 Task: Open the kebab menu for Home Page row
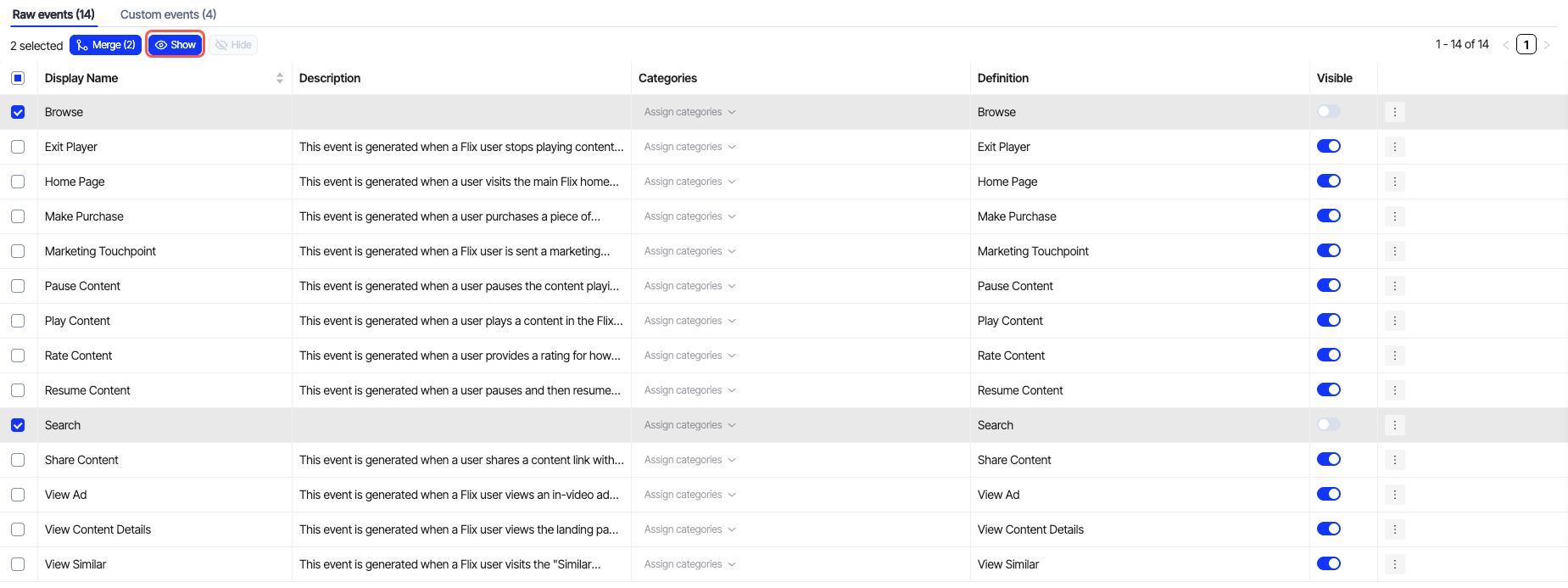1394,182
